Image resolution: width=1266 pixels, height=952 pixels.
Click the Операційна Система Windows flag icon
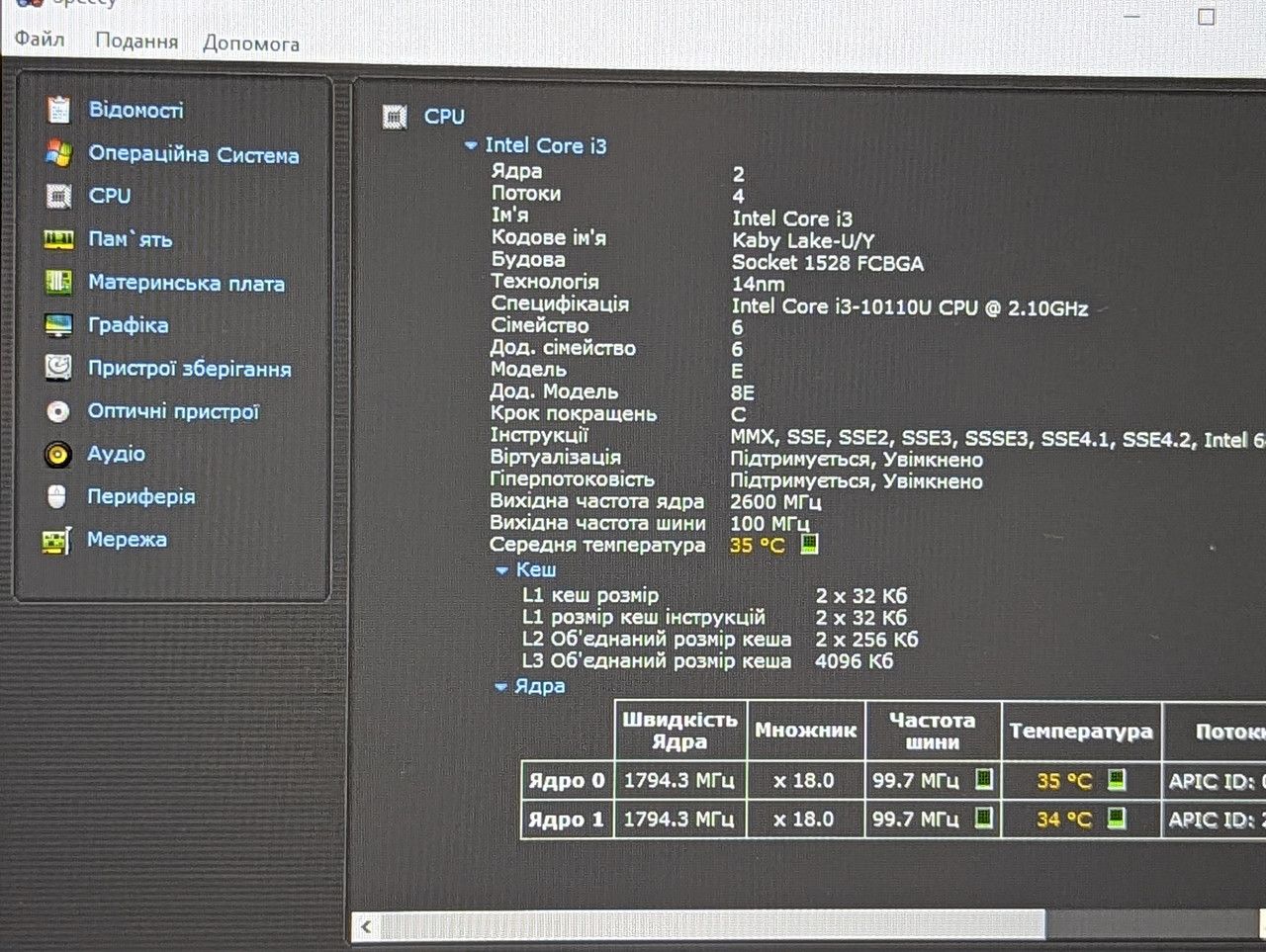point(59,153)
